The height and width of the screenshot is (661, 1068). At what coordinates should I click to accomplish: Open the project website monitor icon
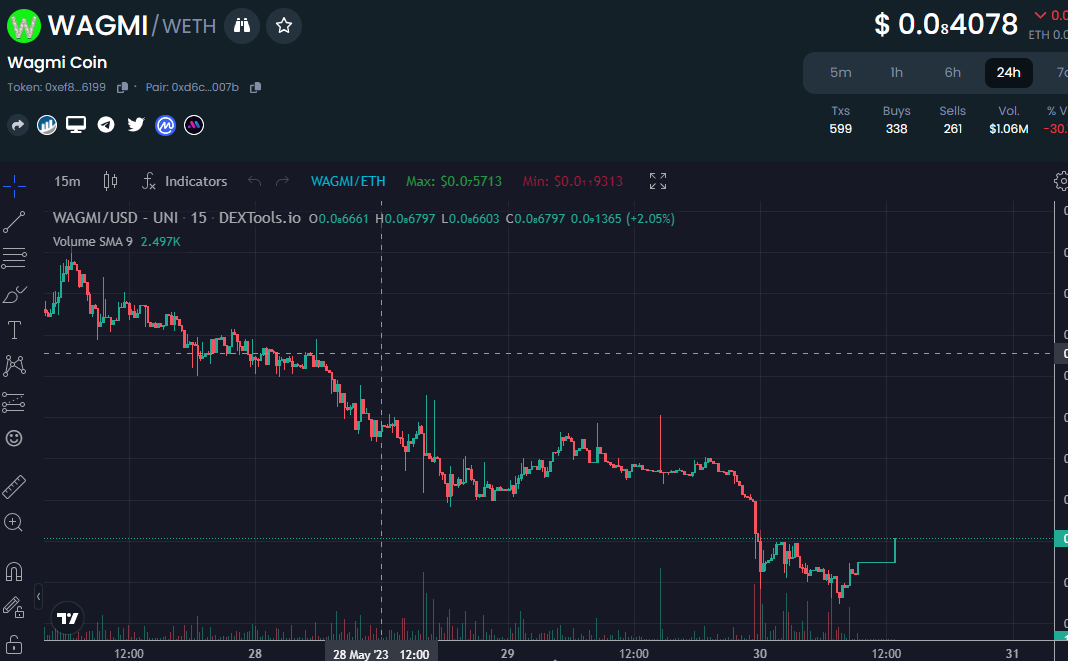pos(76,125)
